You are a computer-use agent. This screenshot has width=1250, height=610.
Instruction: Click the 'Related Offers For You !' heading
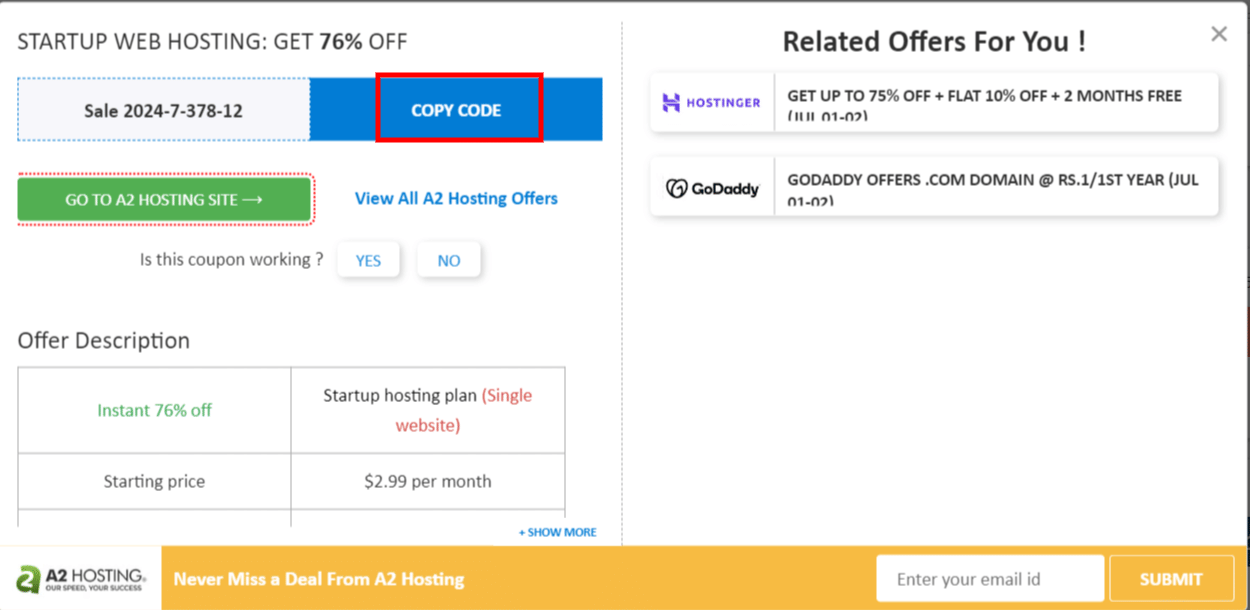click(x=933, y=42)
